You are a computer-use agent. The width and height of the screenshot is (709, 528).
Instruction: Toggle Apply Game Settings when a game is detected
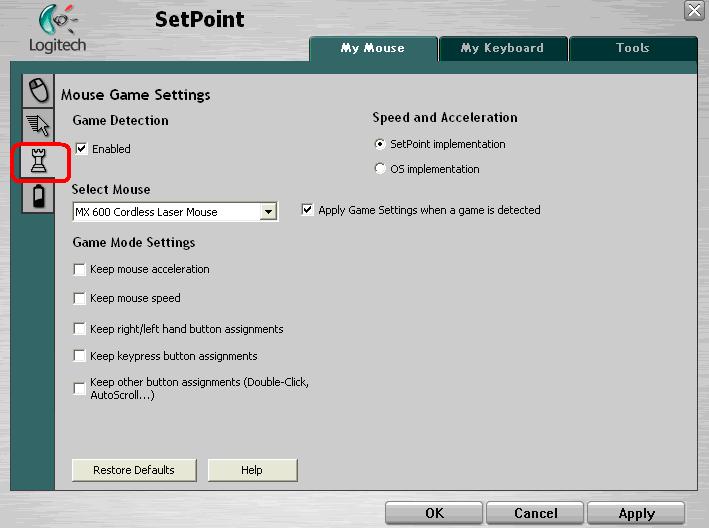point(307,210)
